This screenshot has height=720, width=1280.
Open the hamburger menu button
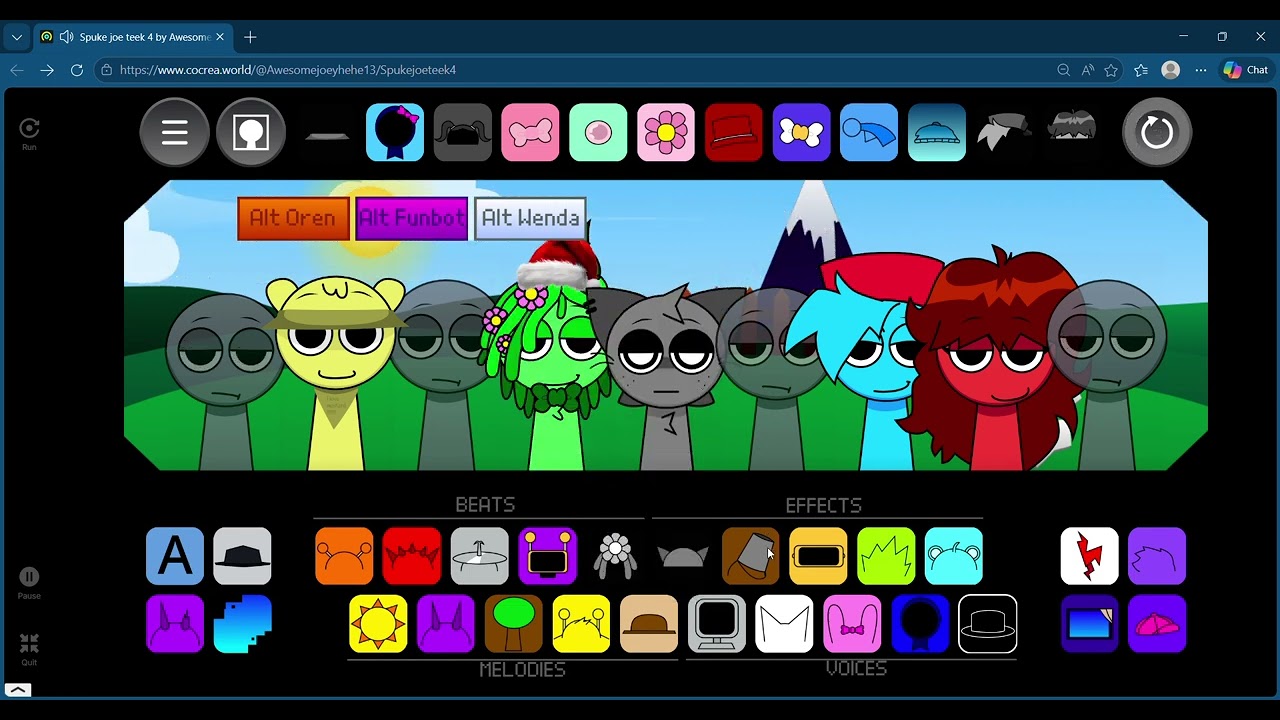pos(175,132)
